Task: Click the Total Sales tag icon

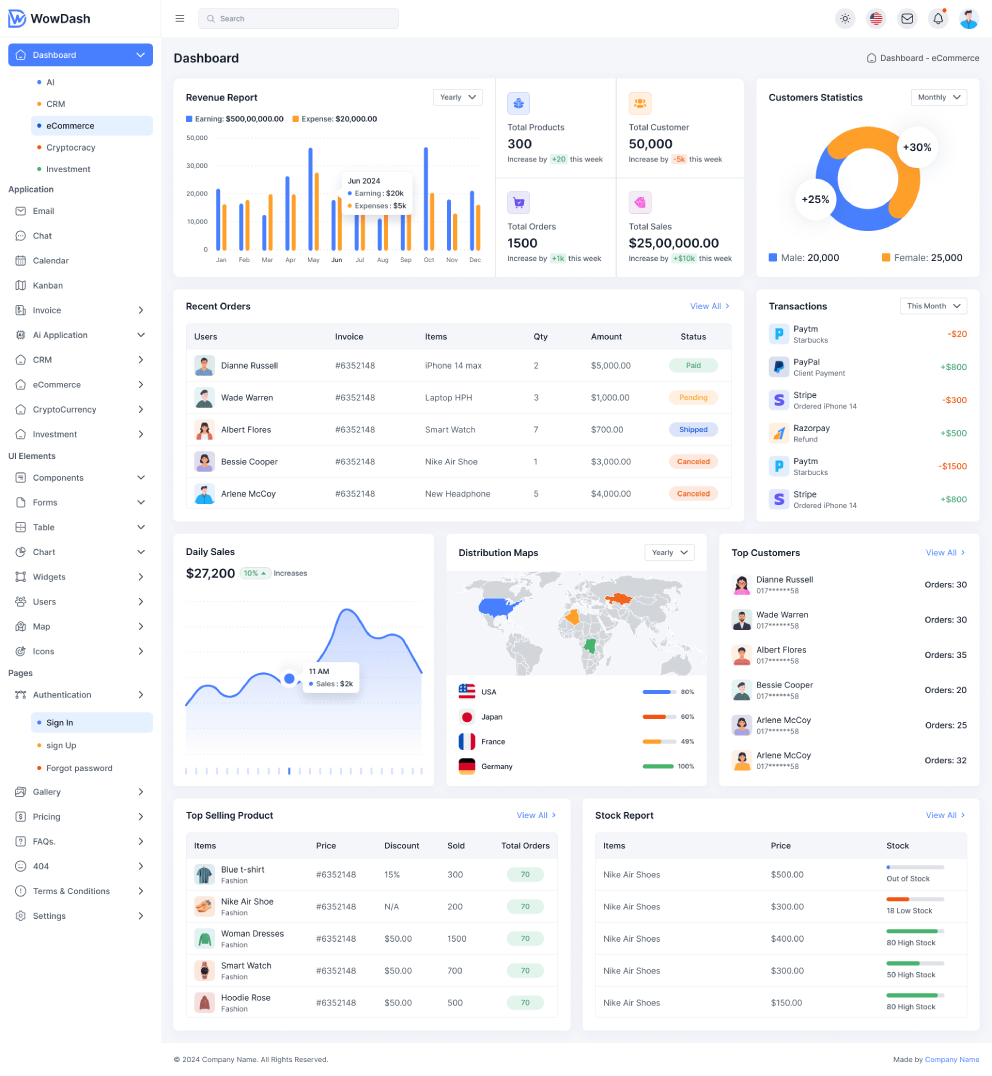Action: tap(640, 202)
